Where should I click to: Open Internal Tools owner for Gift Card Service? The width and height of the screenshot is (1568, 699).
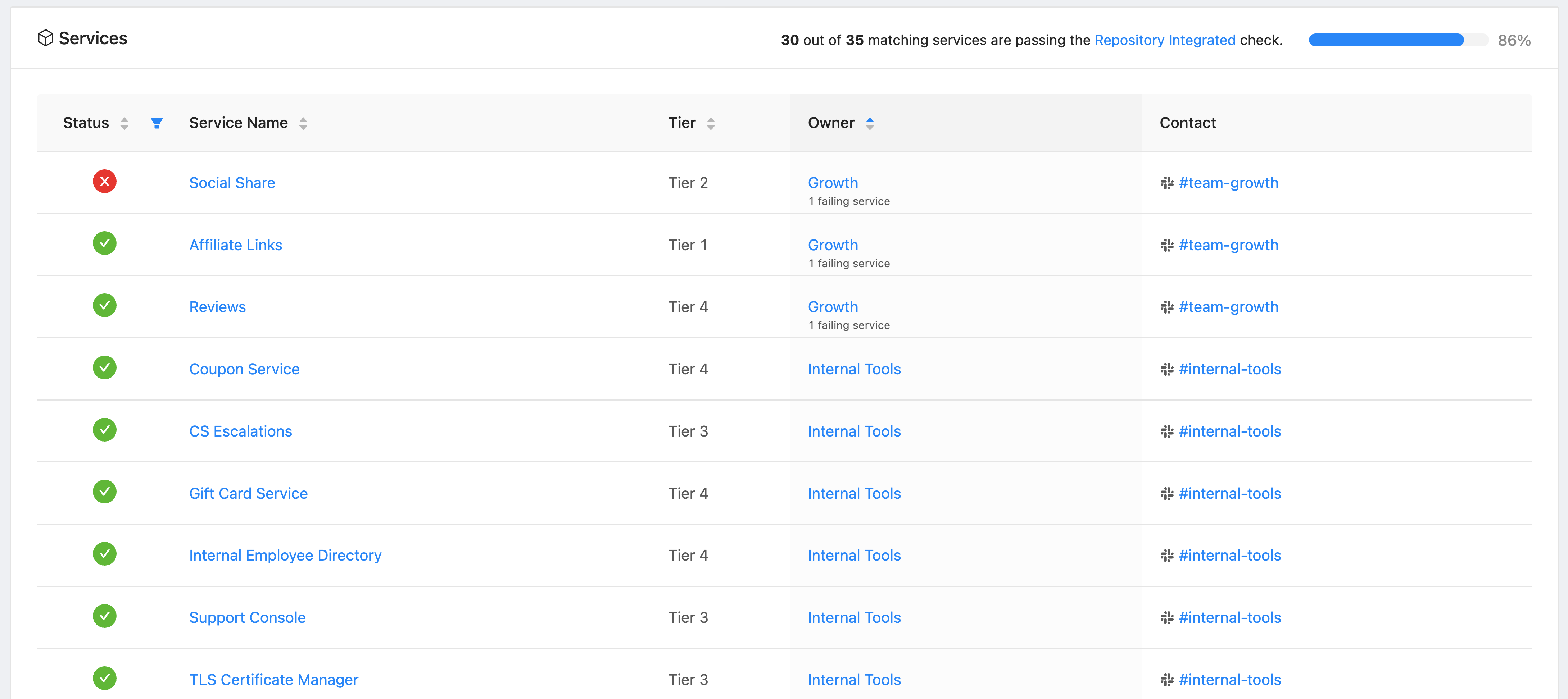[x=854, y=493]
